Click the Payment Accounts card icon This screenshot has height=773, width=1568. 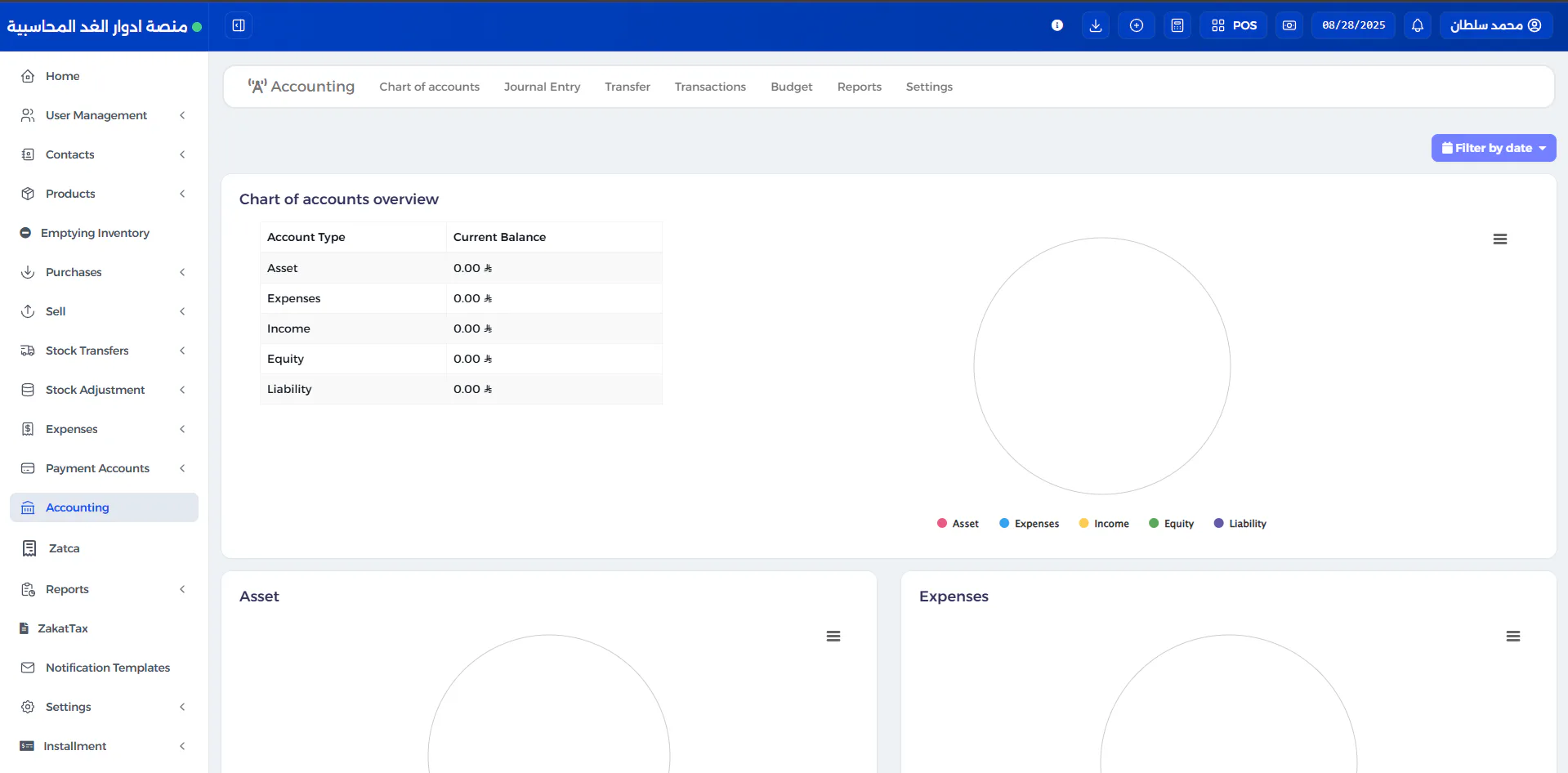28,468
